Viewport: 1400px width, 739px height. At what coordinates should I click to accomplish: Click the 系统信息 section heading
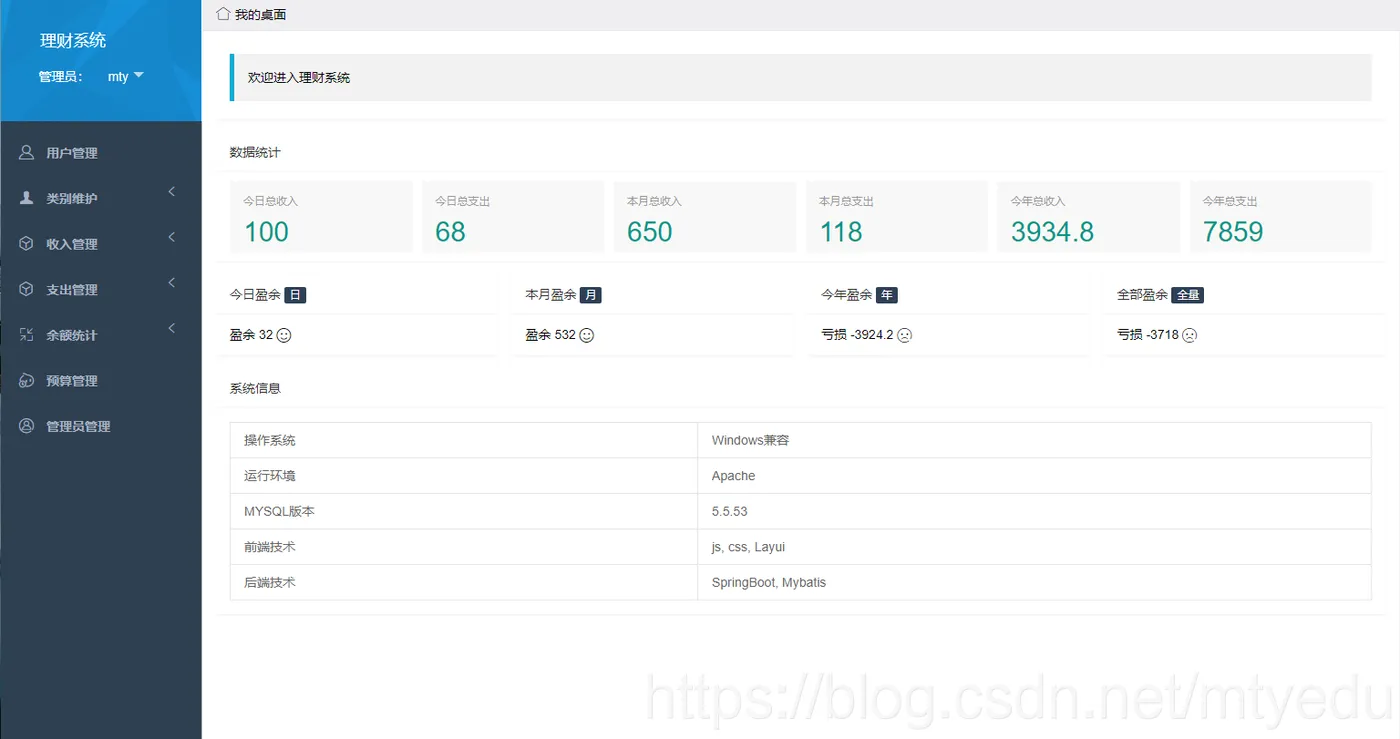point(255,388)
